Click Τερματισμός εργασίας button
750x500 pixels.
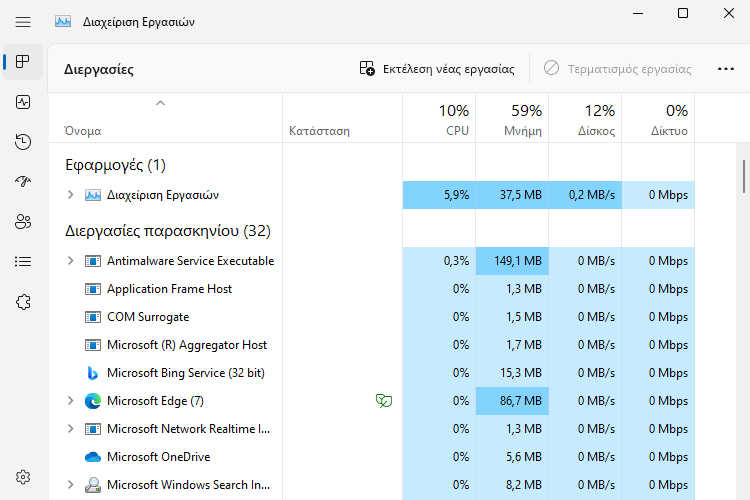tap(618, 69)
